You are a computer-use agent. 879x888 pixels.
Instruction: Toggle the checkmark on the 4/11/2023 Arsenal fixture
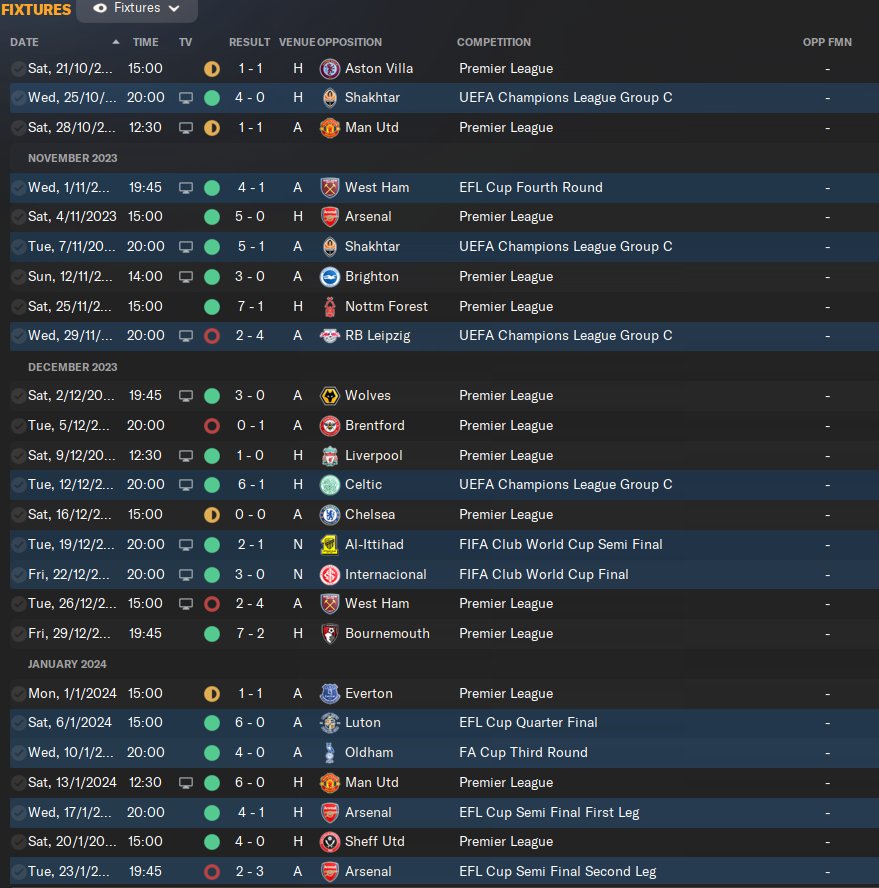[x=19, y=217]
